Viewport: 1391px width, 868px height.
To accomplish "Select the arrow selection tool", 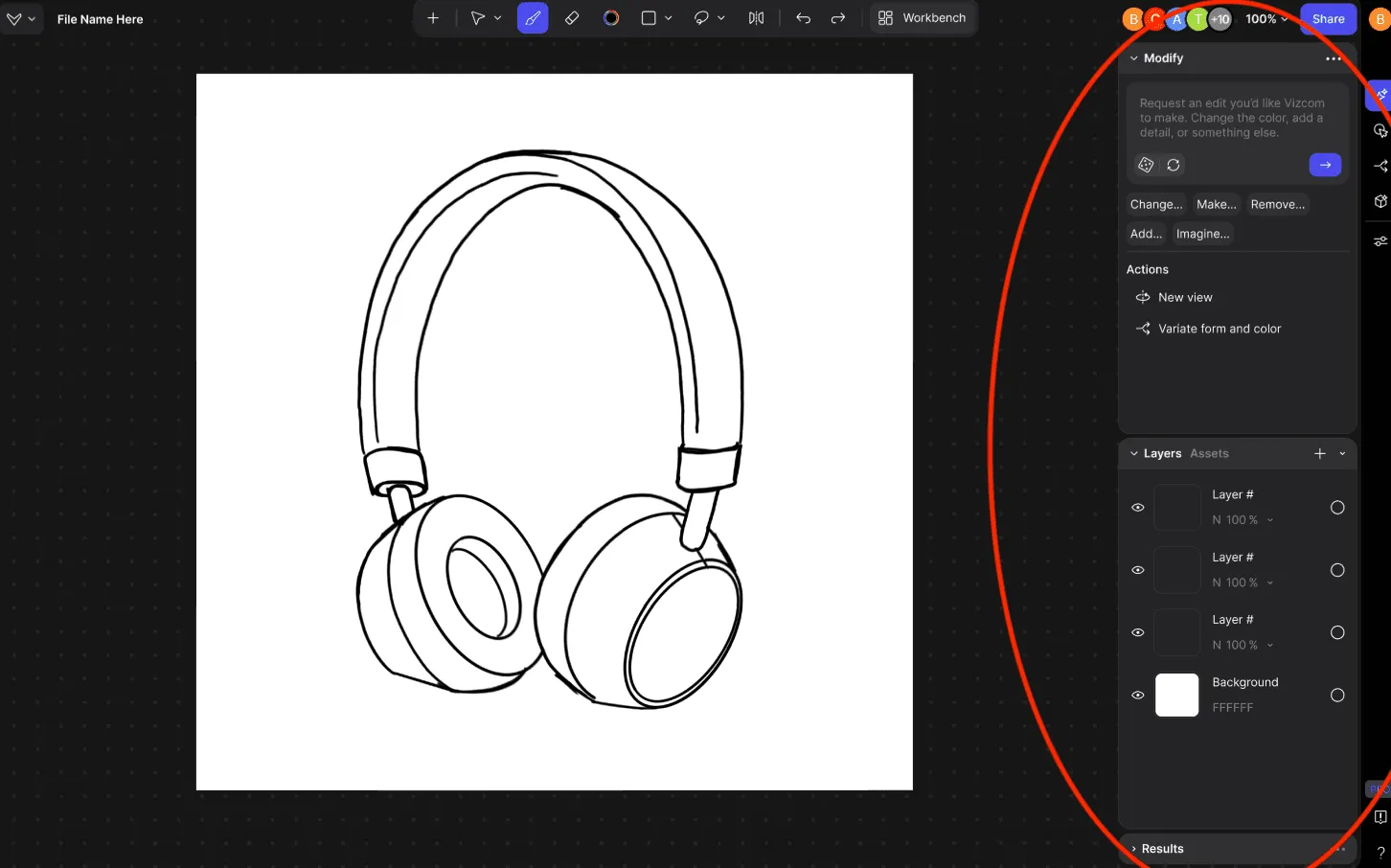I will pos(477,18).
